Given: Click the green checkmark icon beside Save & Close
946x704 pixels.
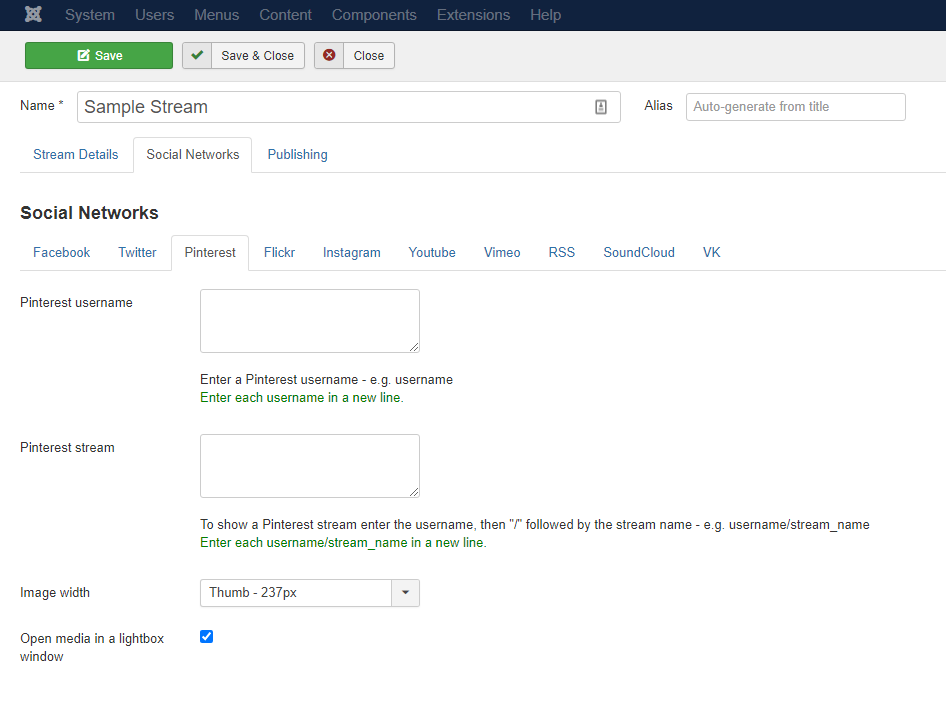Looking at the screenshot, I should [x=197, y=55].
